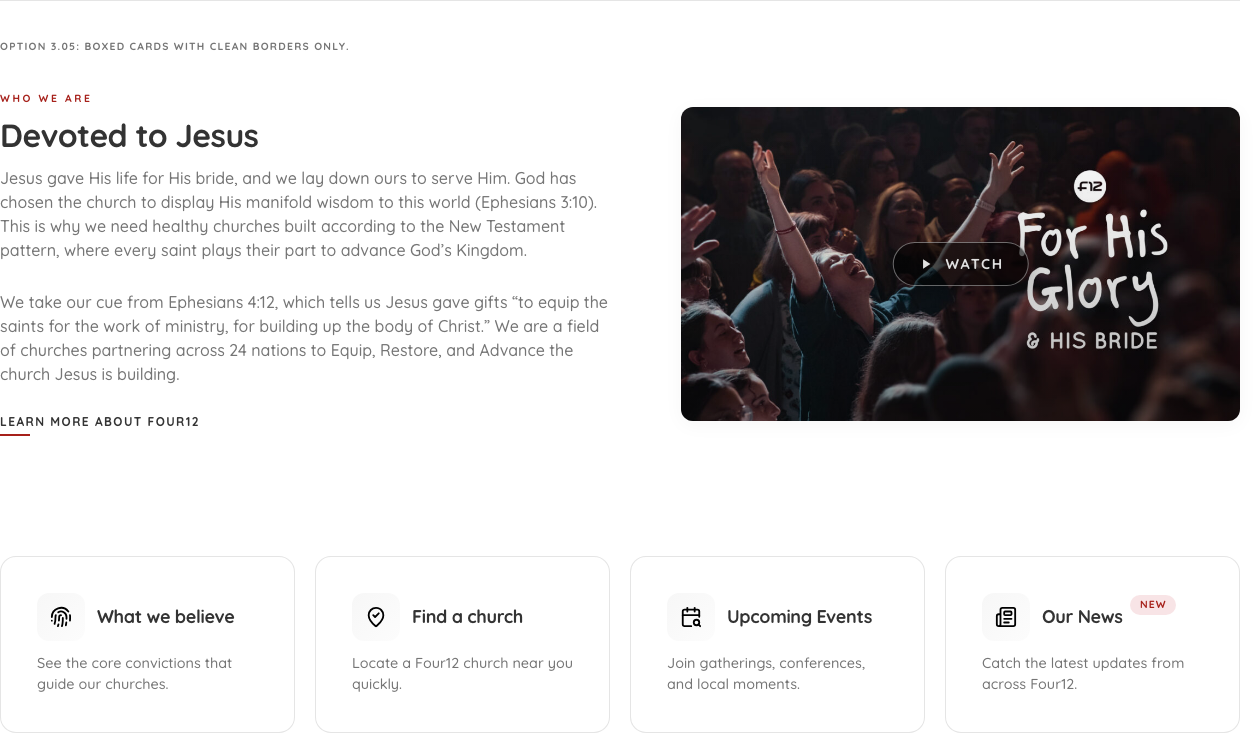
Task: Click the 'Catch the latest updates' card description
Action: [x=1083, y=674]
